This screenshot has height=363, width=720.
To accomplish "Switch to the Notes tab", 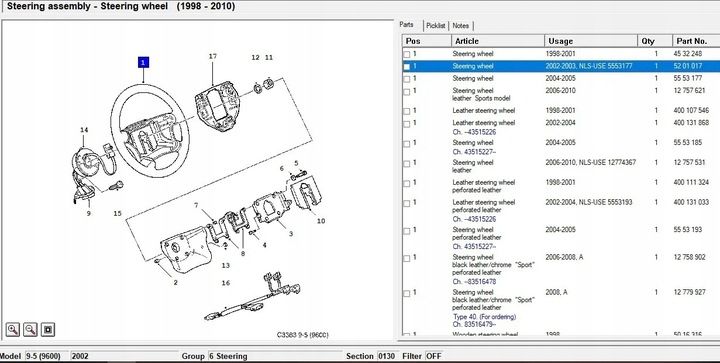I will click(x=461, y=26).
